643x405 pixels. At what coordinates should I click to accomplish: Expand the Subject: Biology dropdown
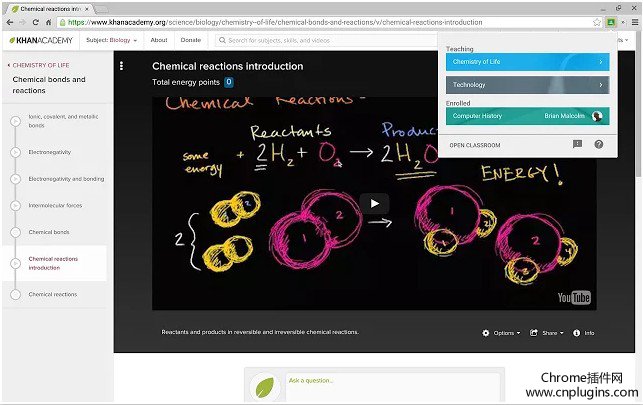click(x=111, y=40)
